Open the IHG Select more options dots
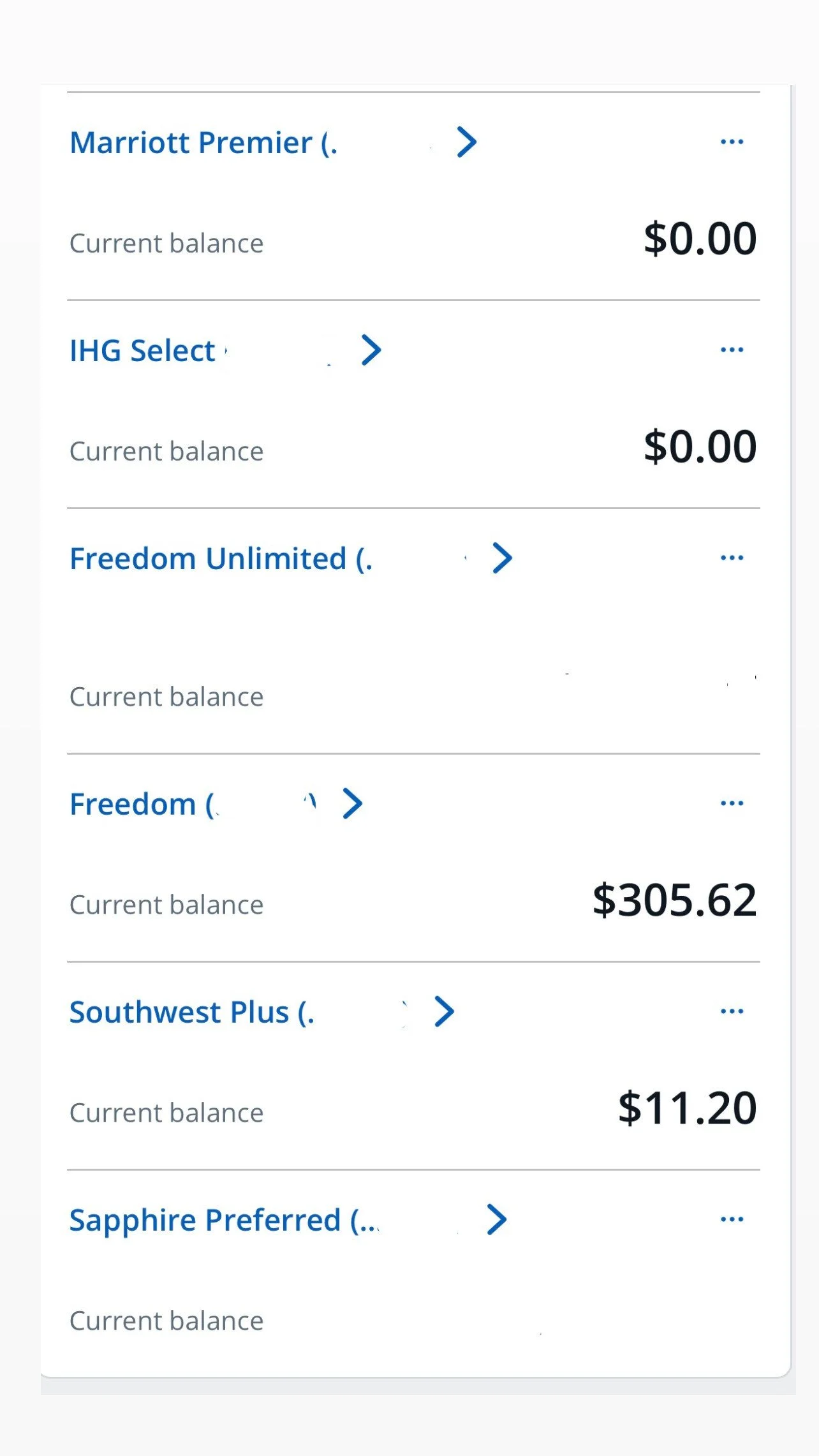This screenshot has width=819, height=1456. click(x=732, y=350)
